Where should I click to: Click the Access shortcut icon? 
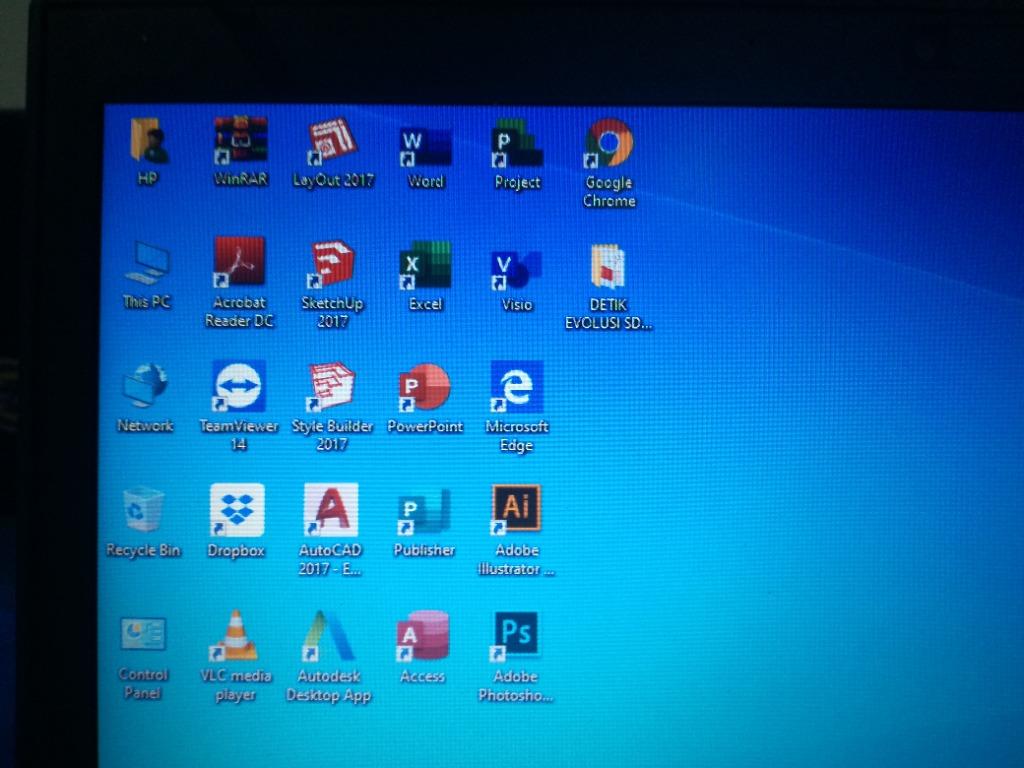423,636
